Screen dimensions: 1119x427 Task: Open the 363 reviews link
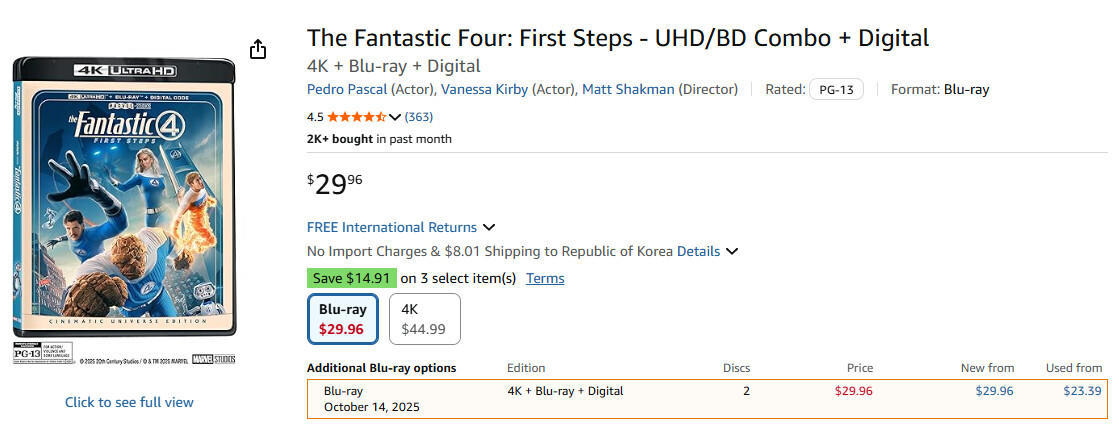pos(418,117)
